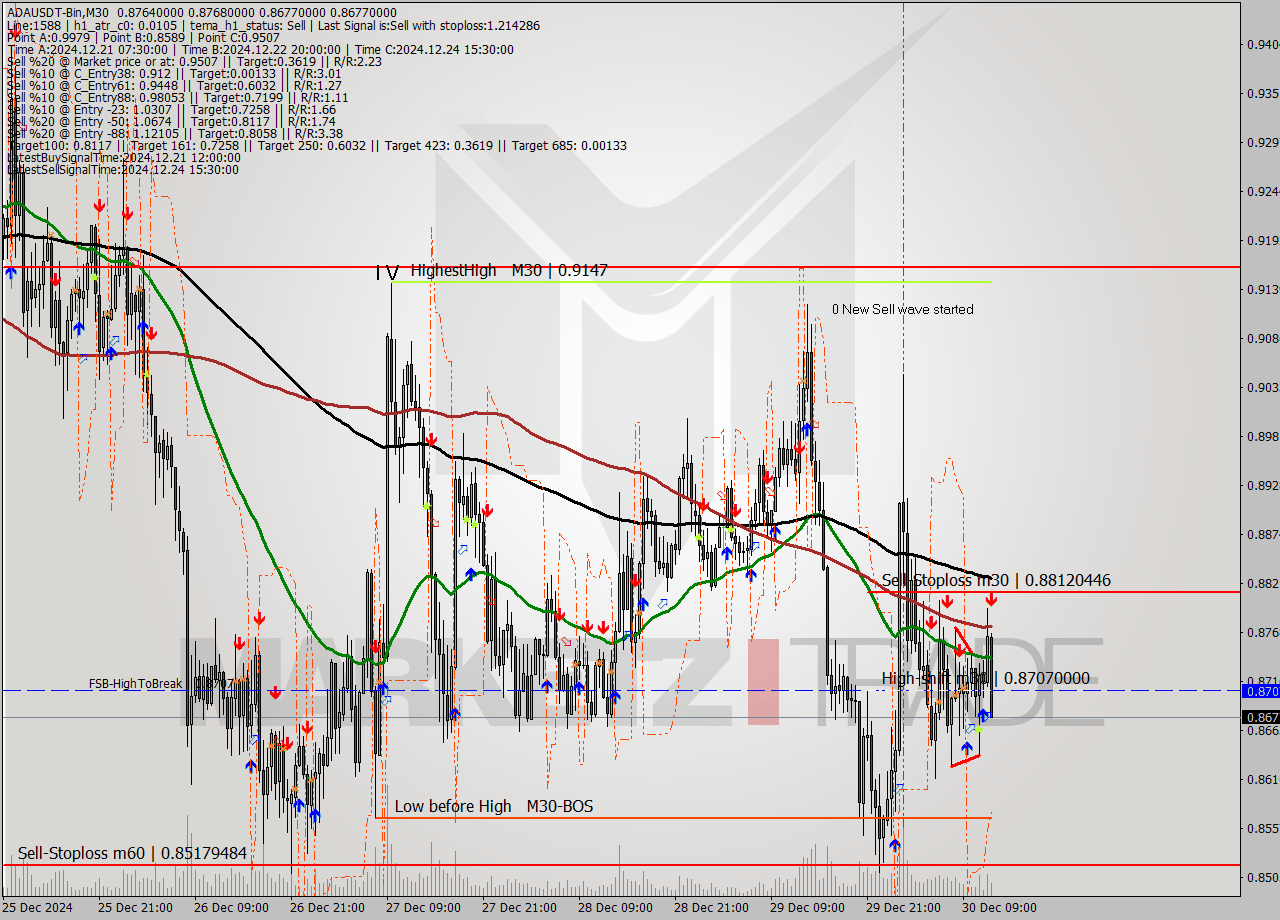Select the '28 Dec 21:00' time axis label
The height and width of the screenshot is (920, 1280).
(710, 908)
